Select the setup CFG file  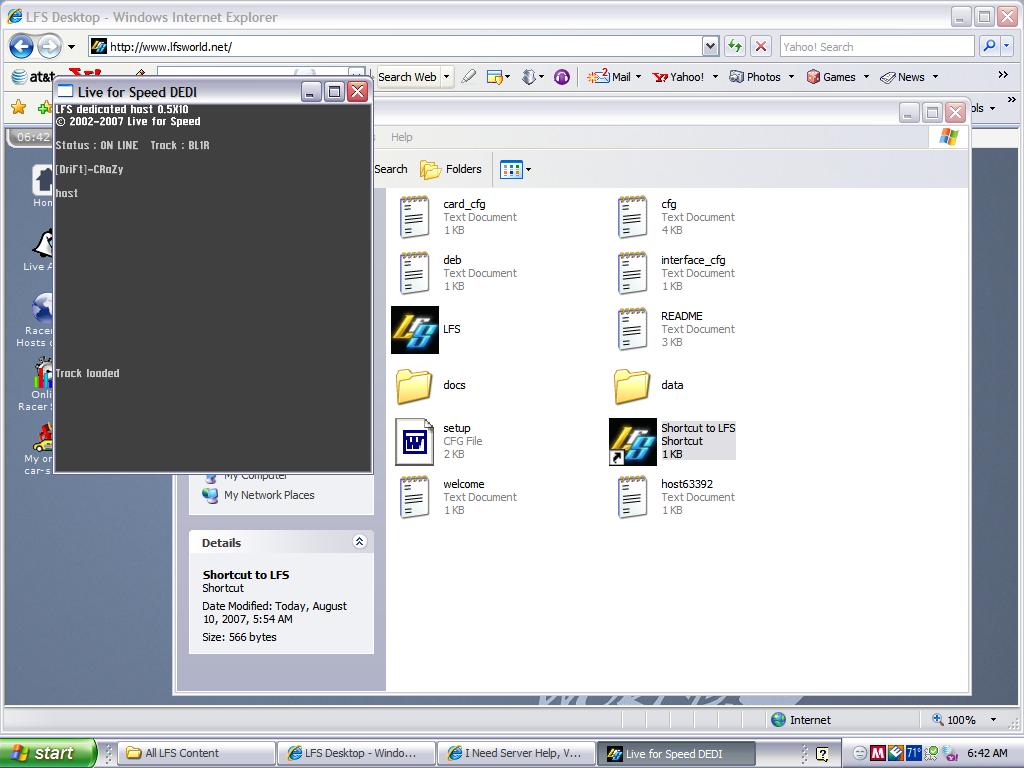tap(440, 441)
